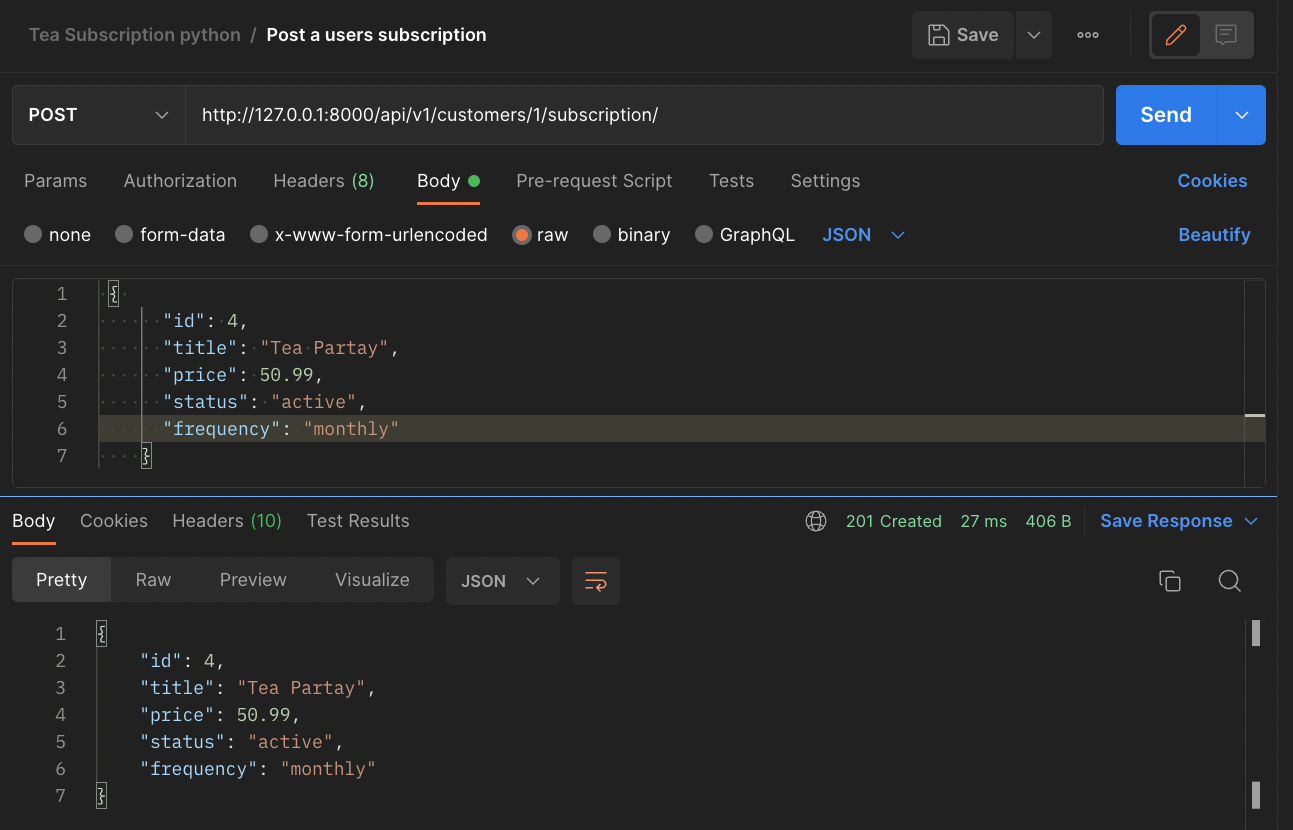Image resolution: width=1293 pixels, height=830 pixels.
Task: Select the GraphQL body type
Action: [744, 235]
